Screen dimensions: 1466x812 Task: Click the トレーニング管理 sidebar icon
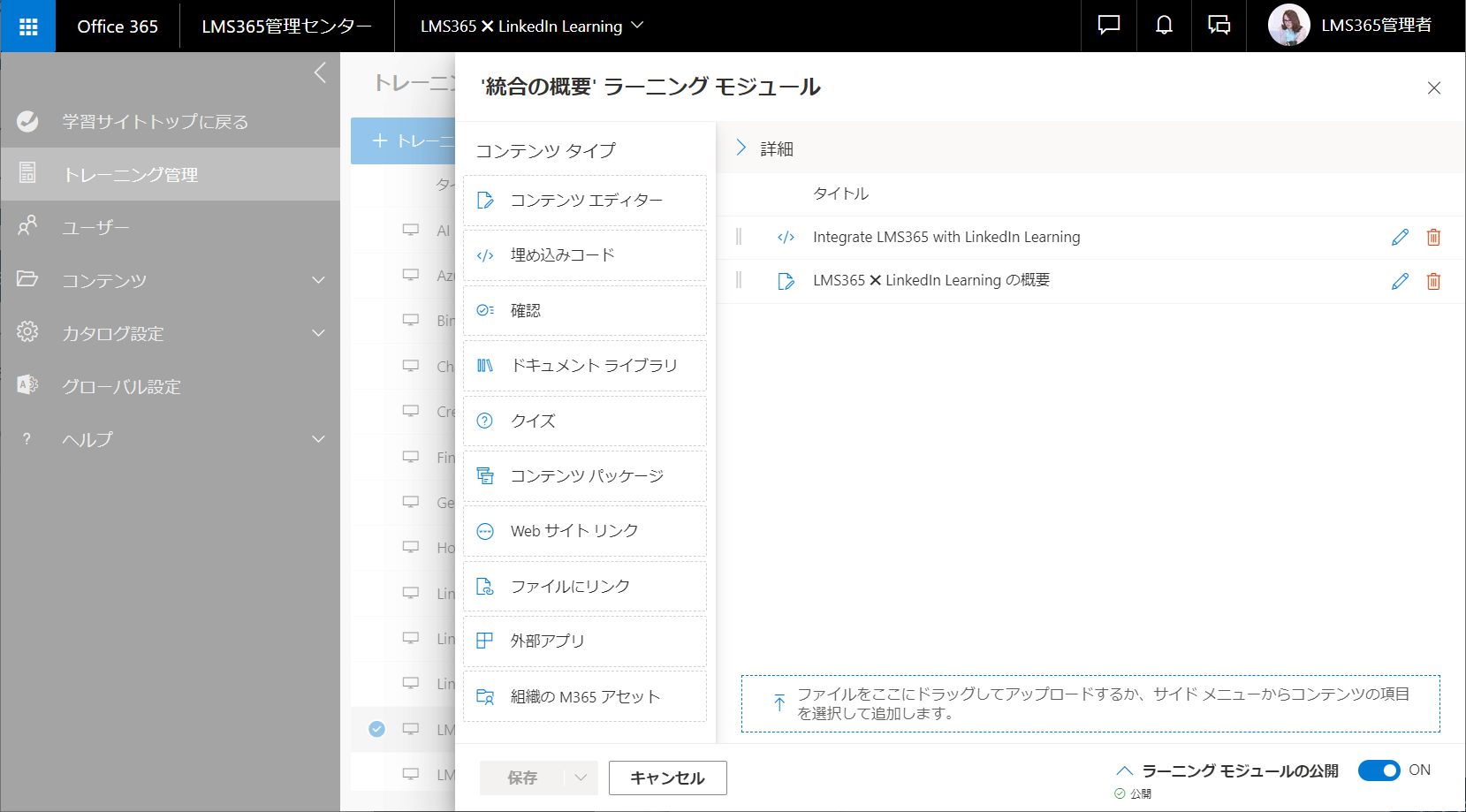[x=27, y=173]
